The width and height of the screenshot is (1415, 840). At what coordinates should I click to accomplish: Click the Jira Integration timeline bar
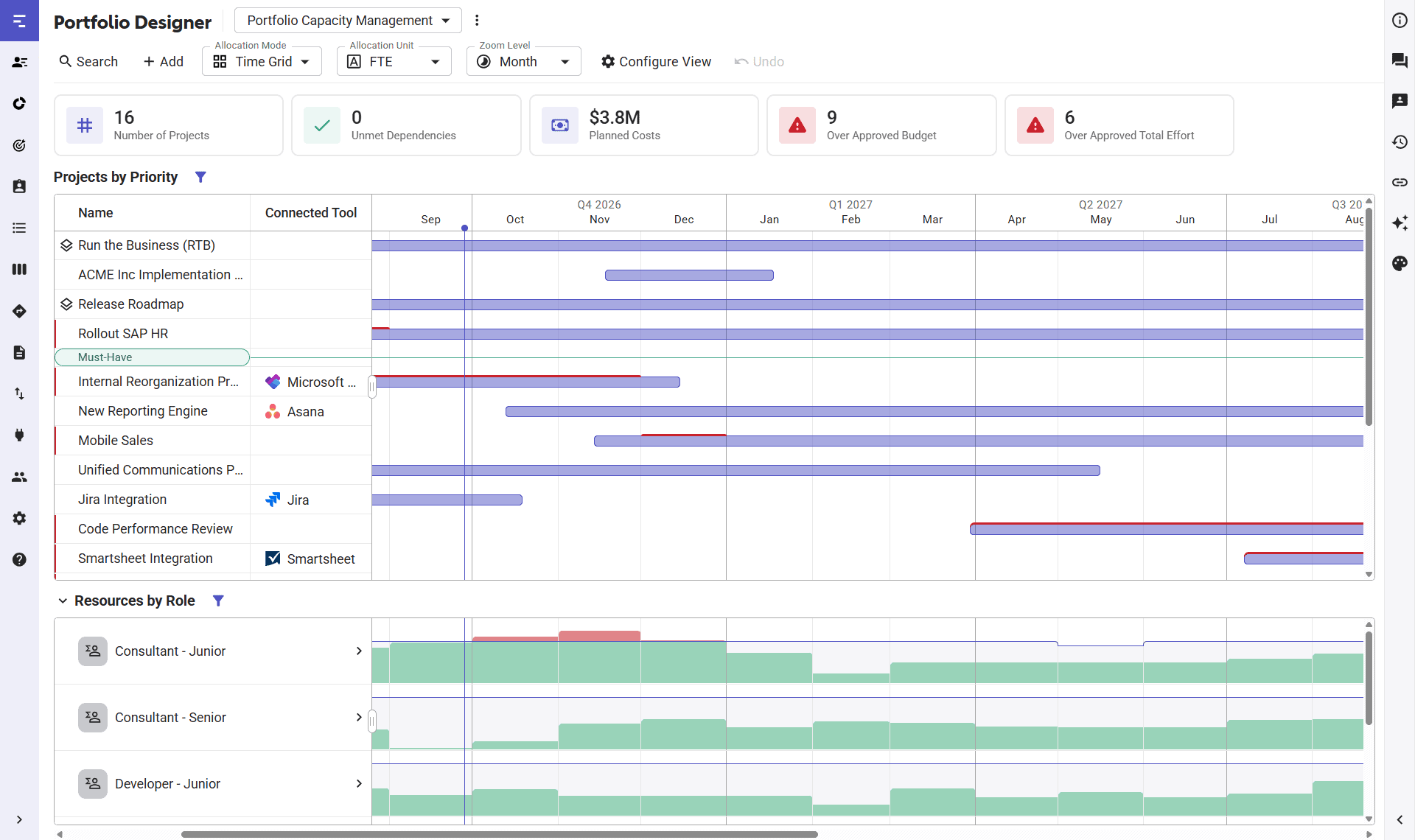click(447, 500)
